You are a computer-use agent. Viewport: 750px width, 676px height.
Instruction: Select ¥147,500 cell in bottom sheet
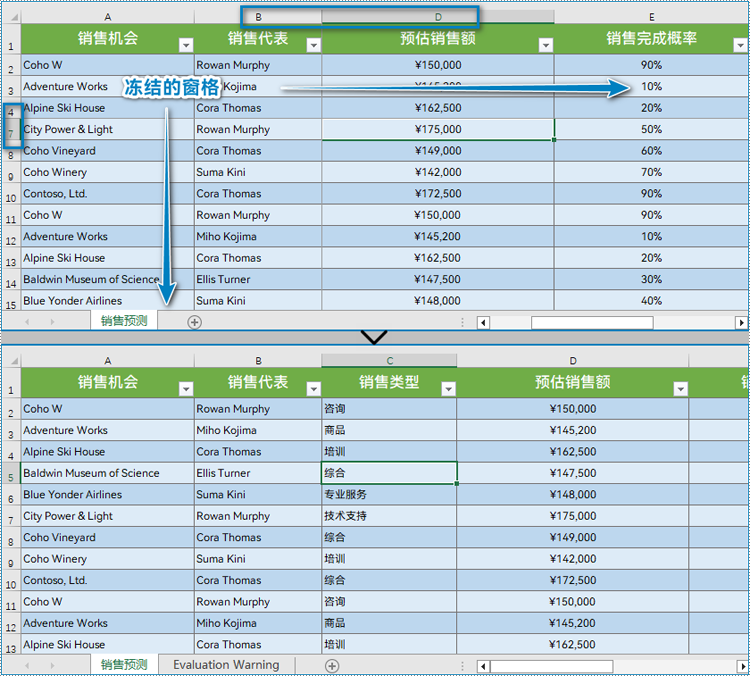coord(573,473)
